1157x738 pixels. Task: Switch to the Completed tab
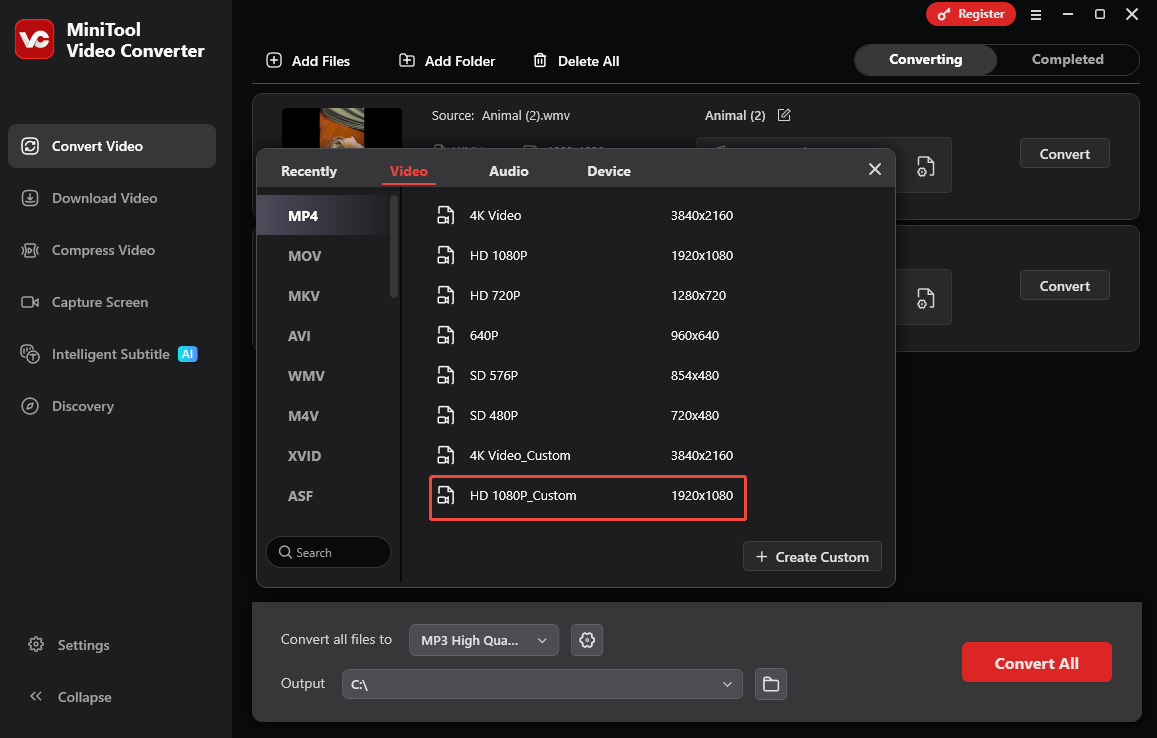click(1067, 59)
